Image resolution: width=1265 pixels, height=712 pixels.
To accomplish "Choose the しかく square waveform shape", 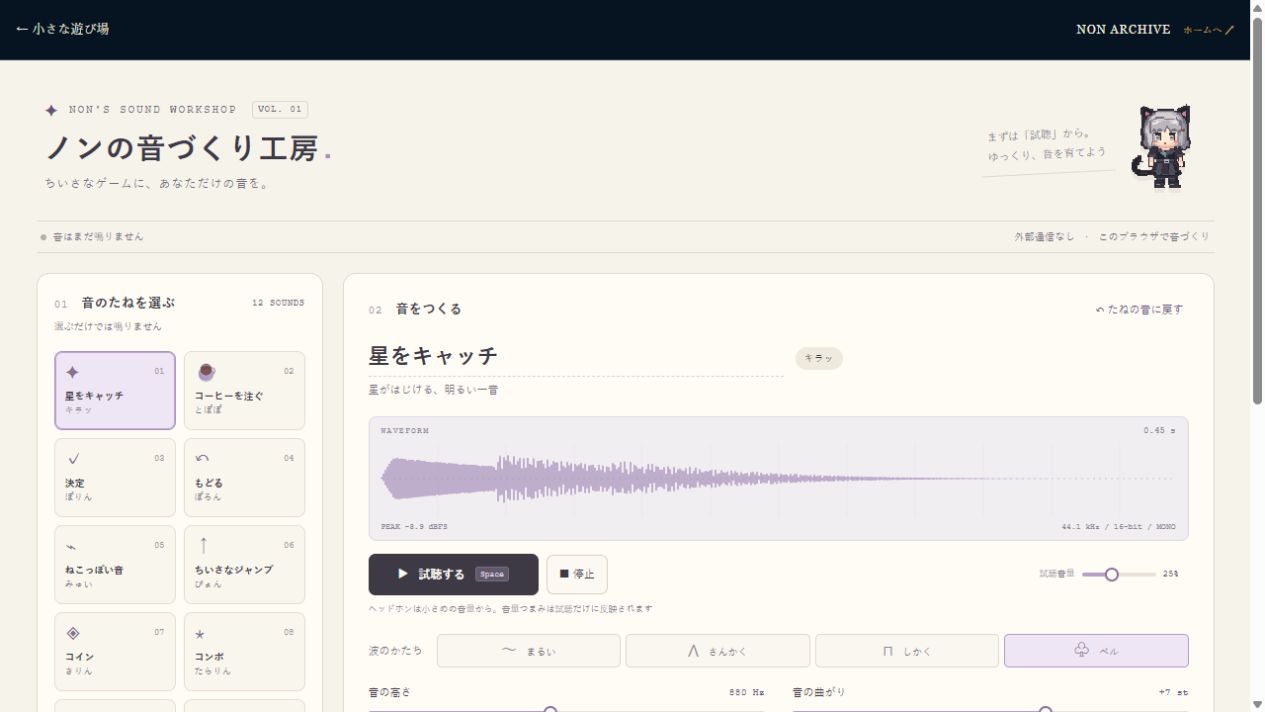I will point(907,651).
